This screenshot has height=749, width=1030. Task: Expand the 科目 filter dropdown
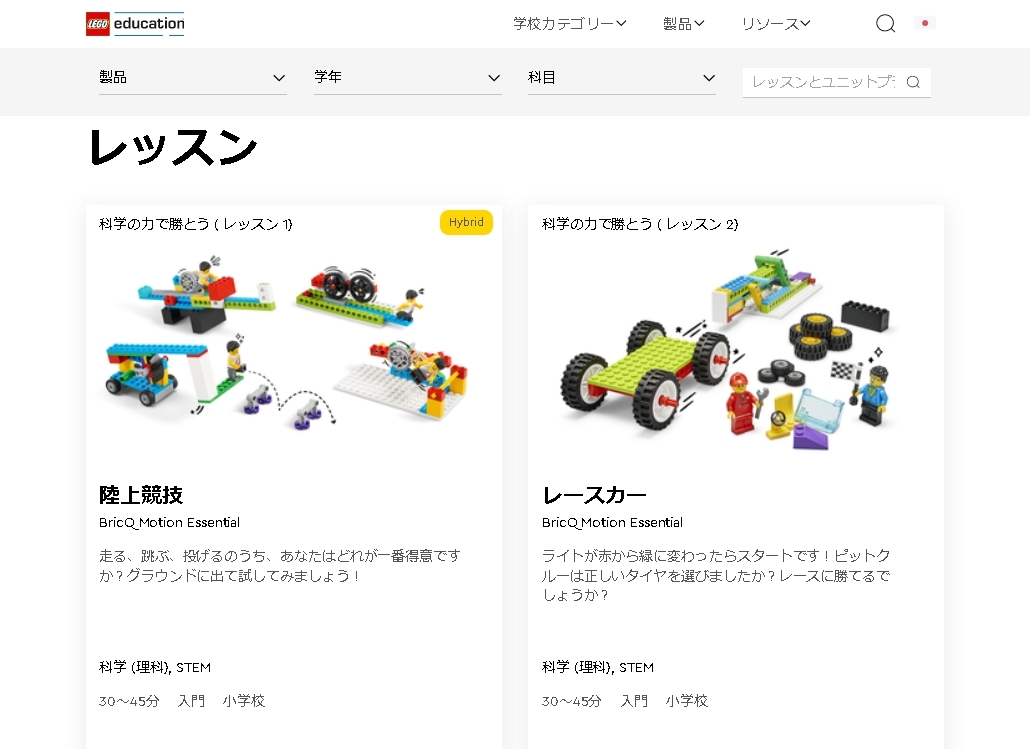pyautogui.click(x=621, y=78)
